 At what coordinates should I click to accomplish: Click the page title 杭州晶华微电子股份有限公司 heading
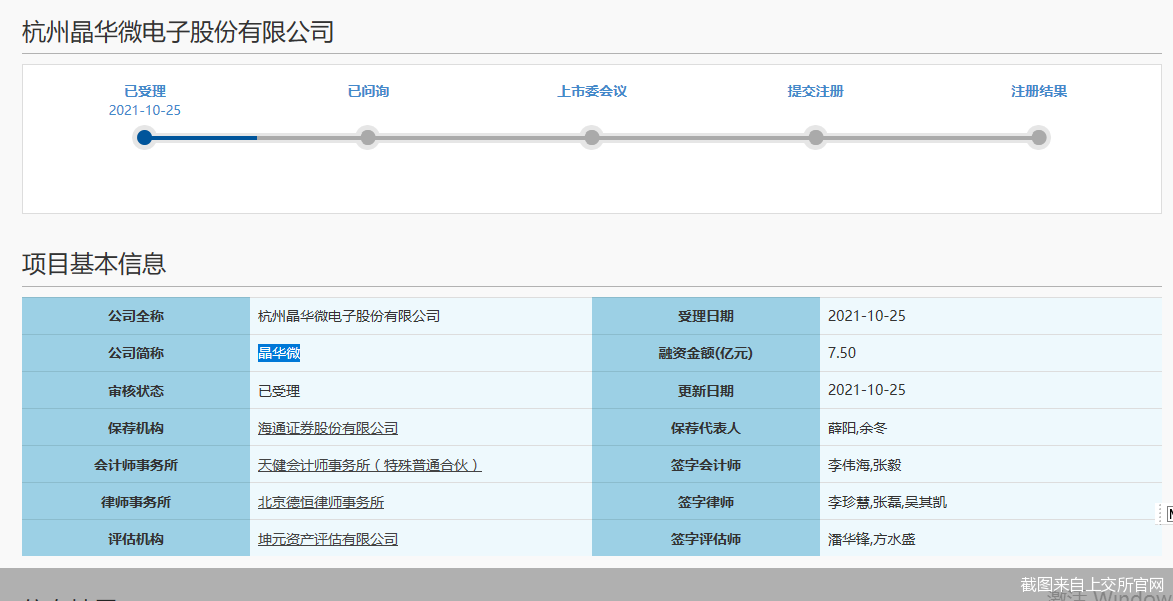pos(178,33)
